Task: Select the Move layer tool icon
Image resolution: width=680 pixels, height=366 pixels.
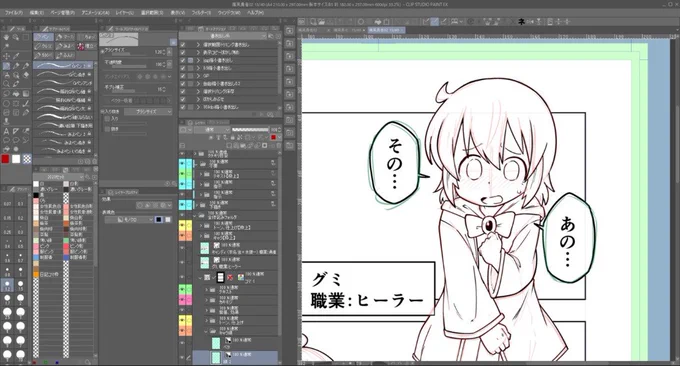Action: [x=6, y=56]
